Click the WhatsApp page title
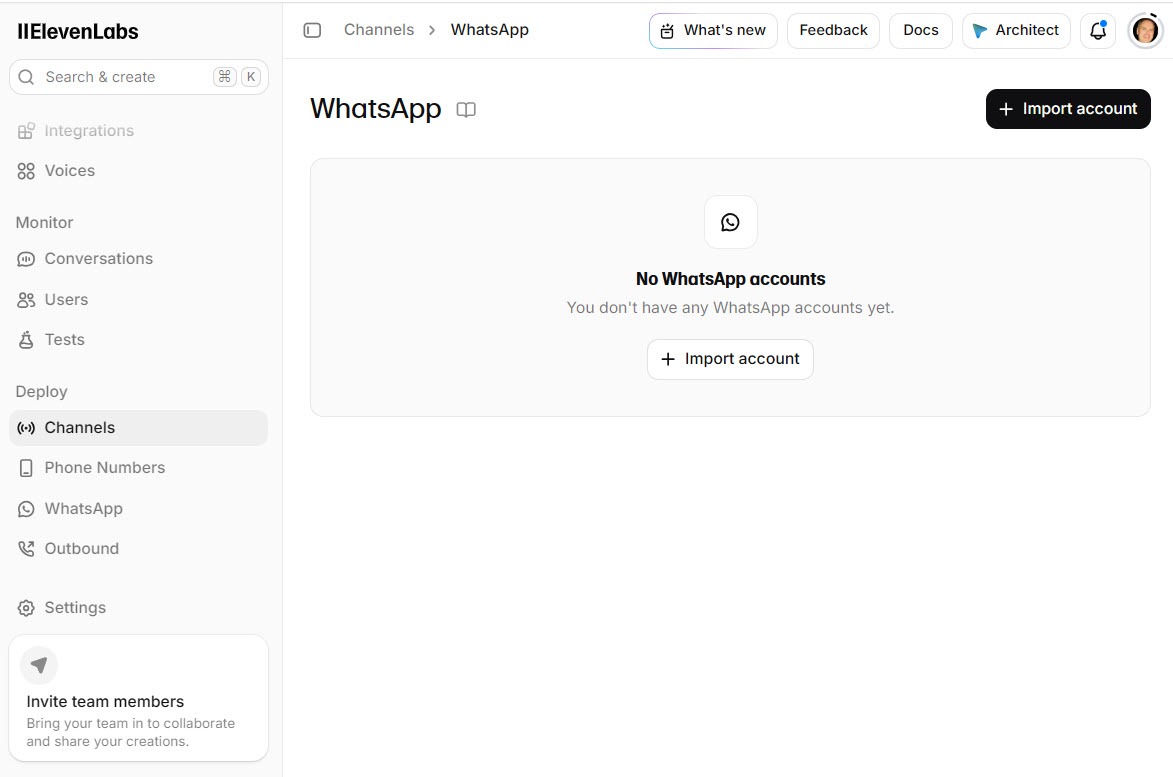 pyautogui.click(x=376, y=109)
